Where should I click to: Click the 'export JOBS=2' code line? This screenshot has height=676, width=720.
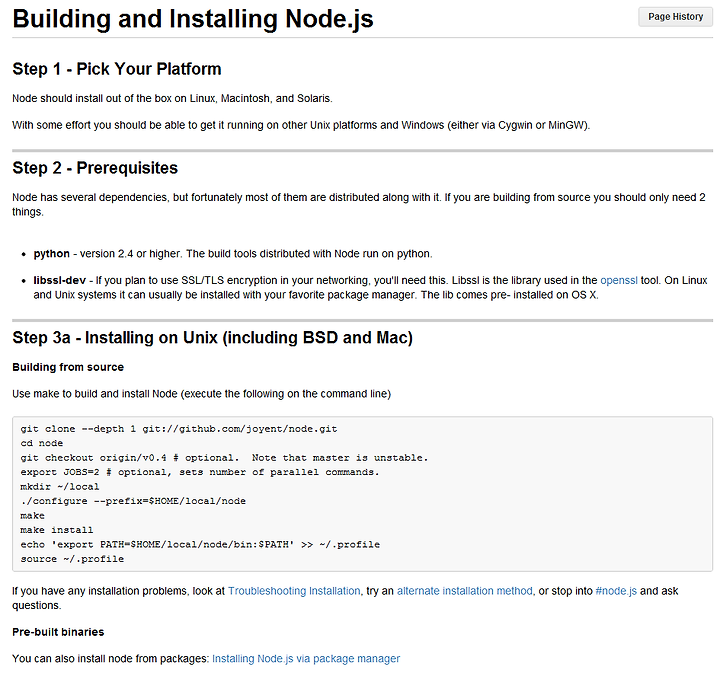point(200,472)
